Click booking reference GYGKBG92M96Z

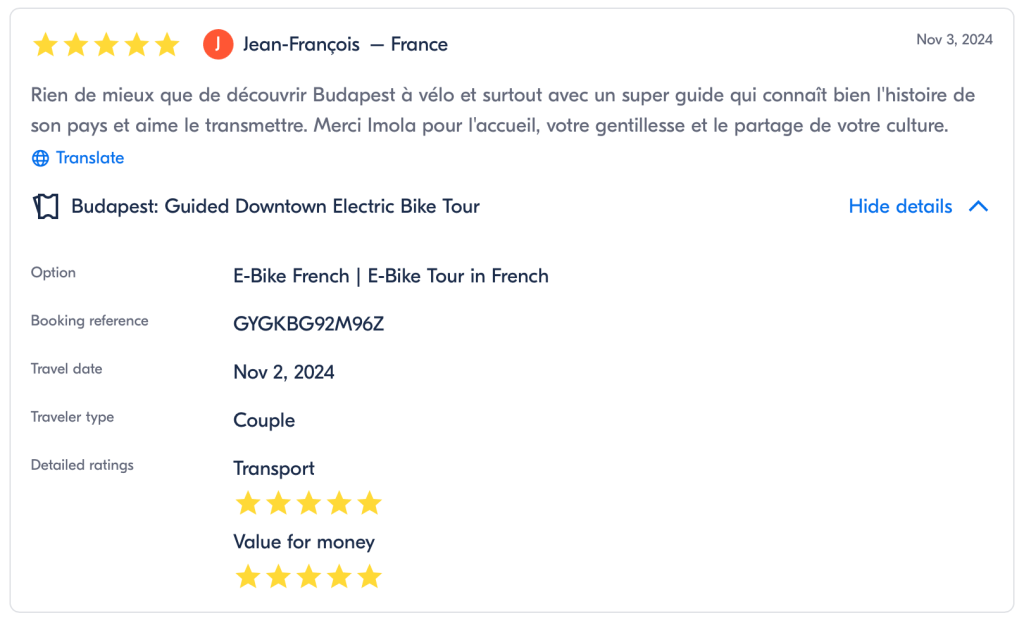tap(308, 324)
